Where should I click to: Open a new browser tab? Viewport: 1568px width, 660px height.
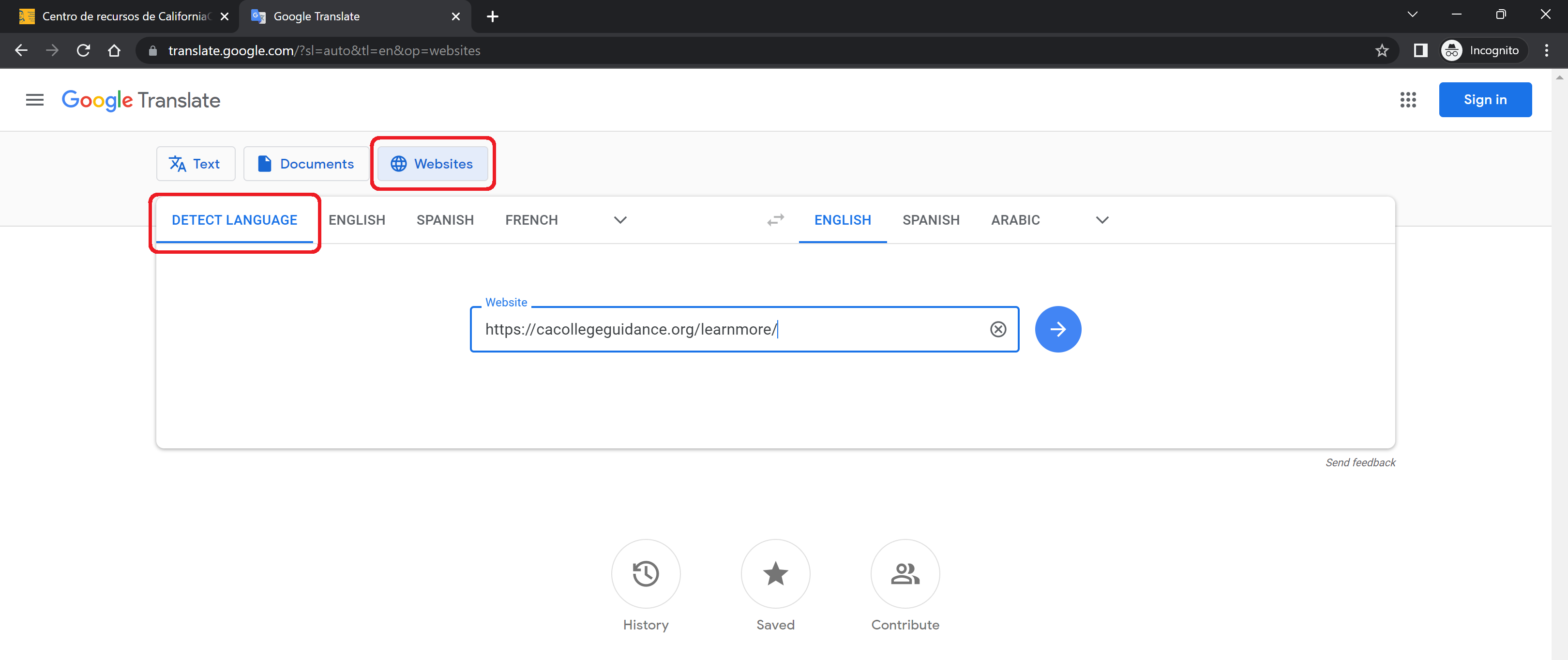coord(493,16)
